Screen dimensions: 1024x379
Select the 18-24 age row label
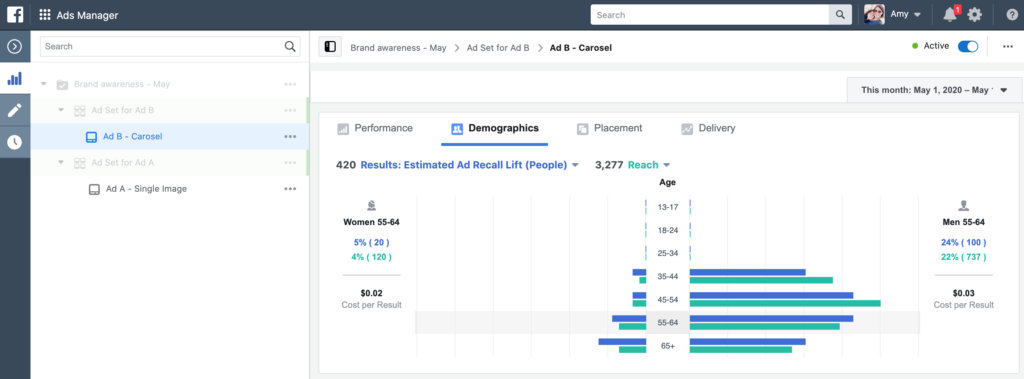668,231
